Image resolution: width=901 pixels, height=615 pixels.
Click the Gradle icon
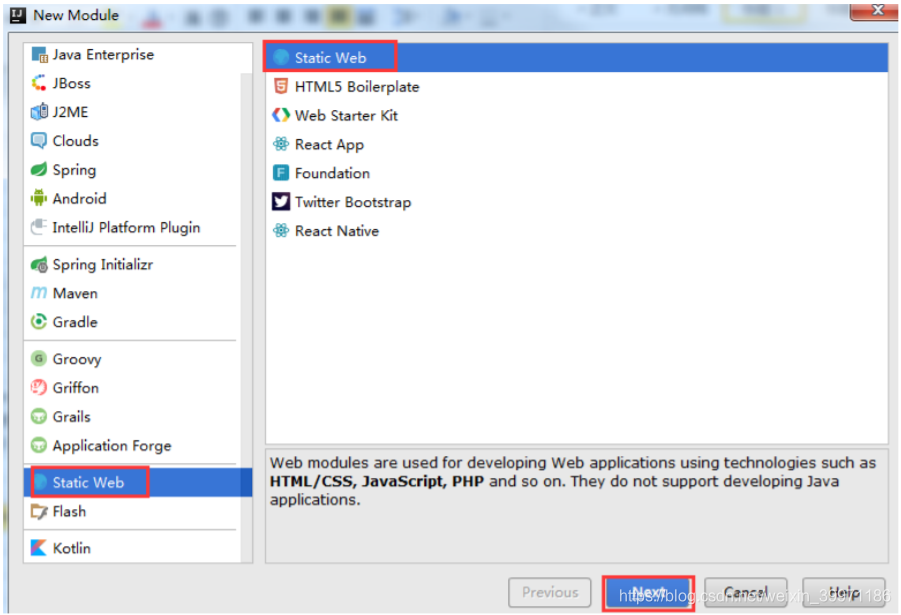tap(39, 322)
